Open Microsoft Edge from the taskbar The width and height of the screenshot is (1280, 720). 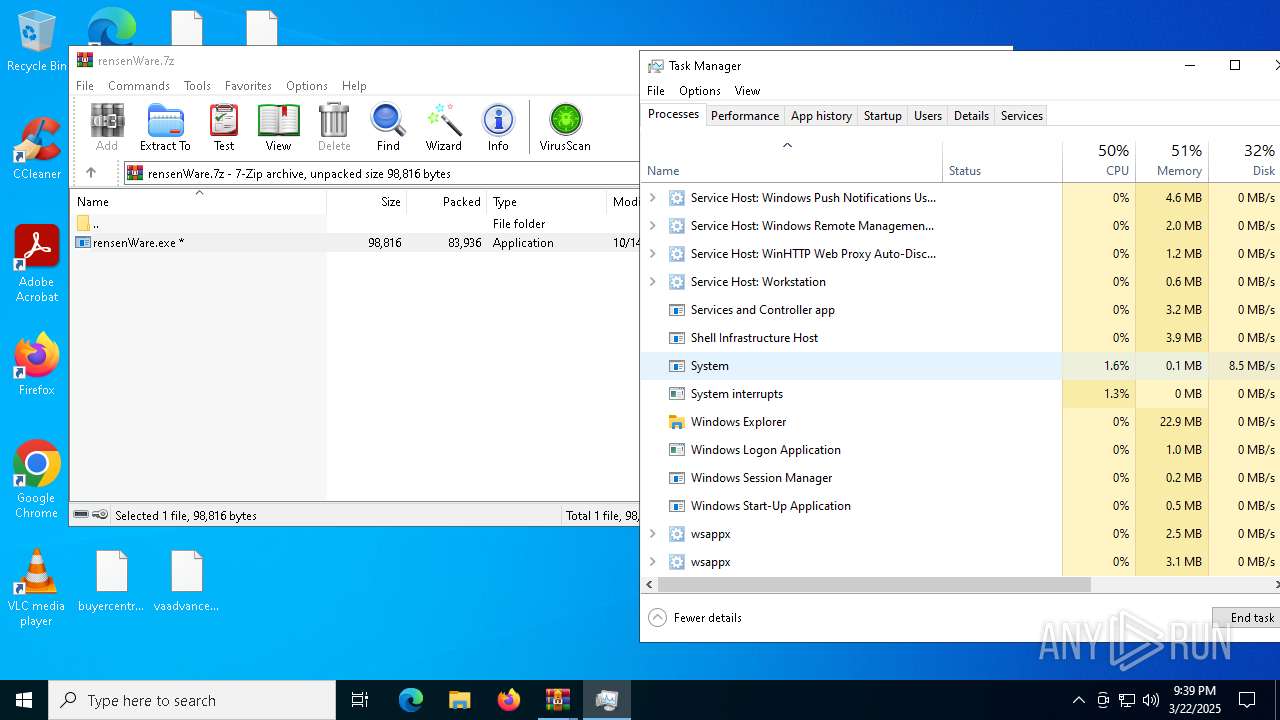point(411,700)
